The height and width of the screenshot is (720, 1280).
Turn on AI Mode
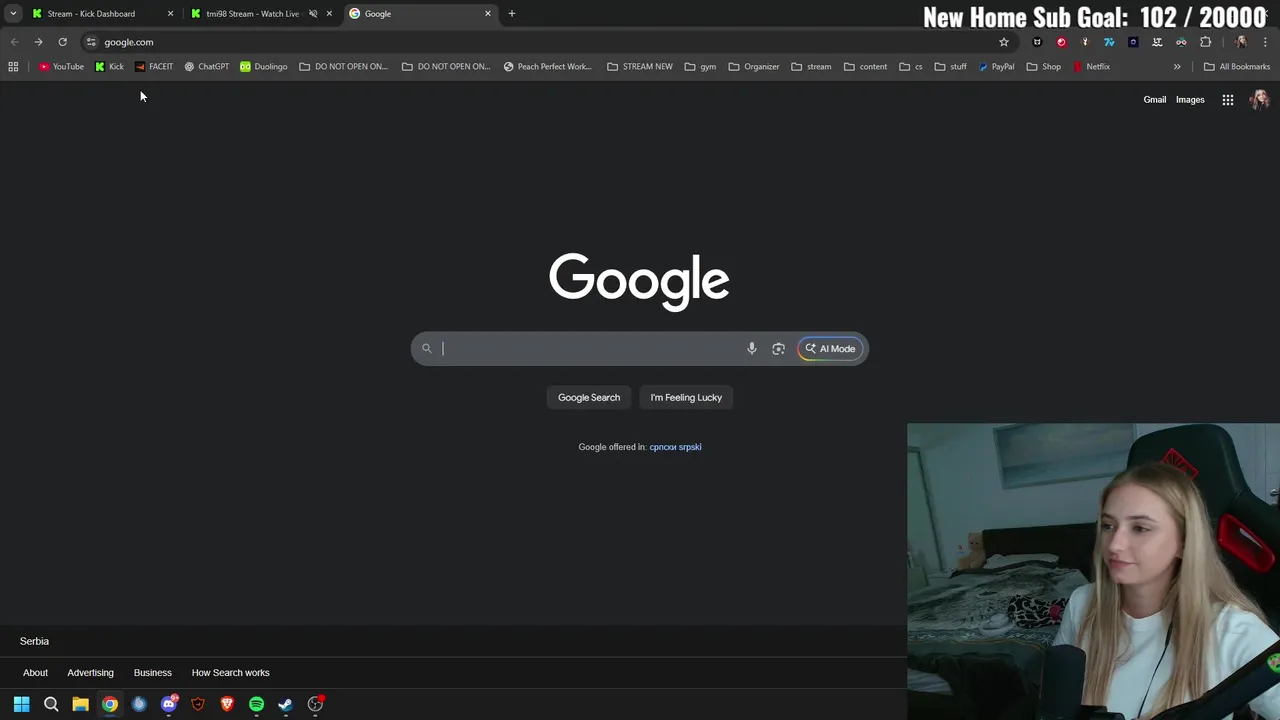830,348
